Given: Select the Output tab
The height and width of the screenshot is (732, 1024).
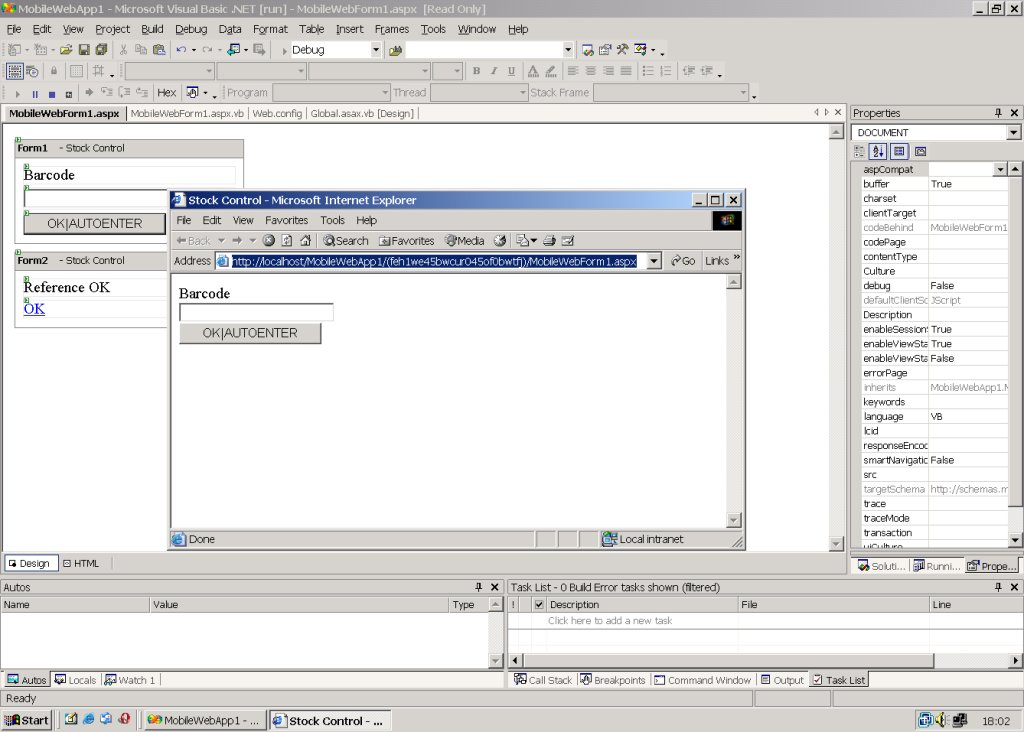Looking at the screenshot, I should pos(782,680).
